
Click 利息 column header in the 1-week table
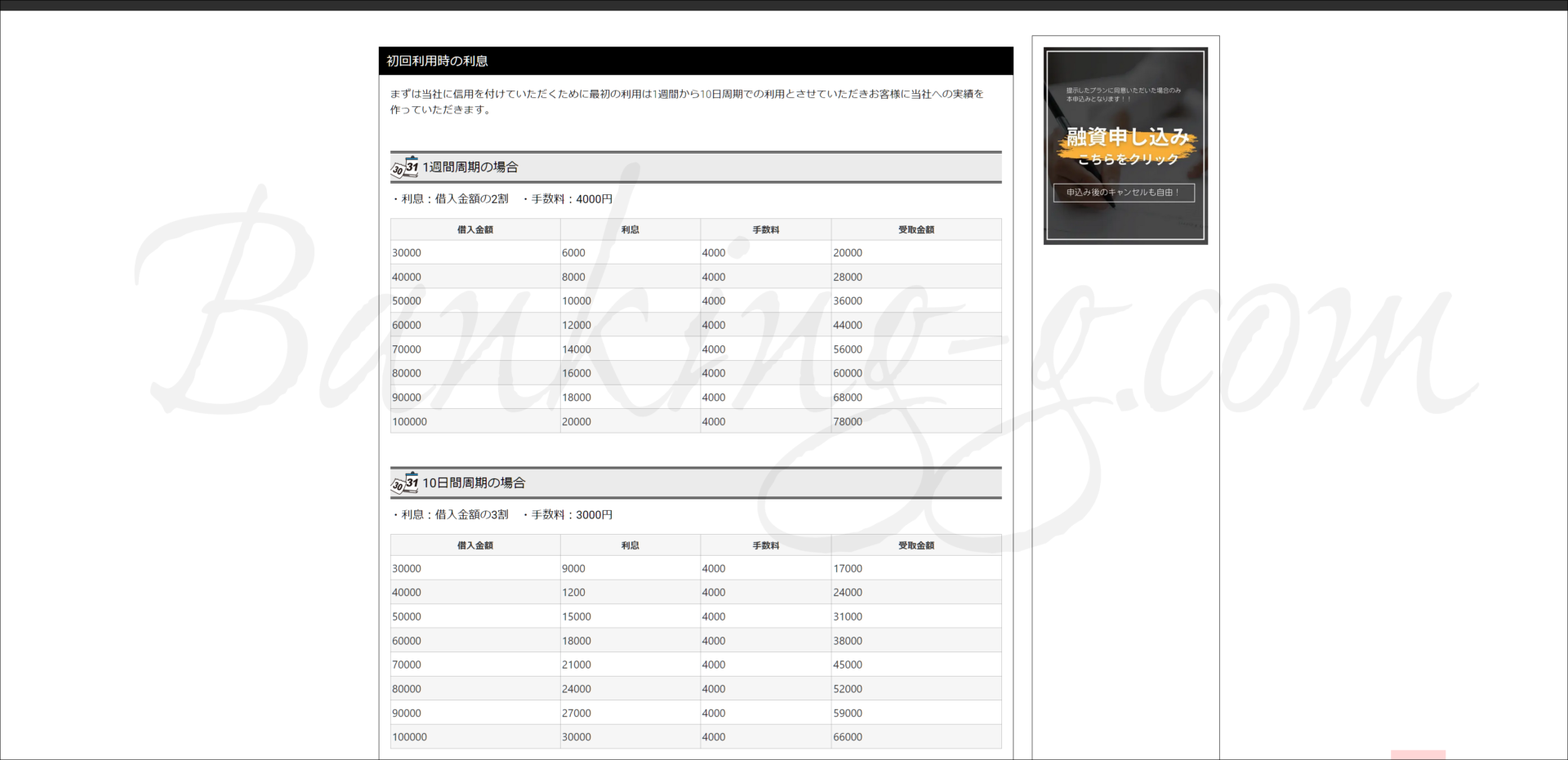click(630, 229)
